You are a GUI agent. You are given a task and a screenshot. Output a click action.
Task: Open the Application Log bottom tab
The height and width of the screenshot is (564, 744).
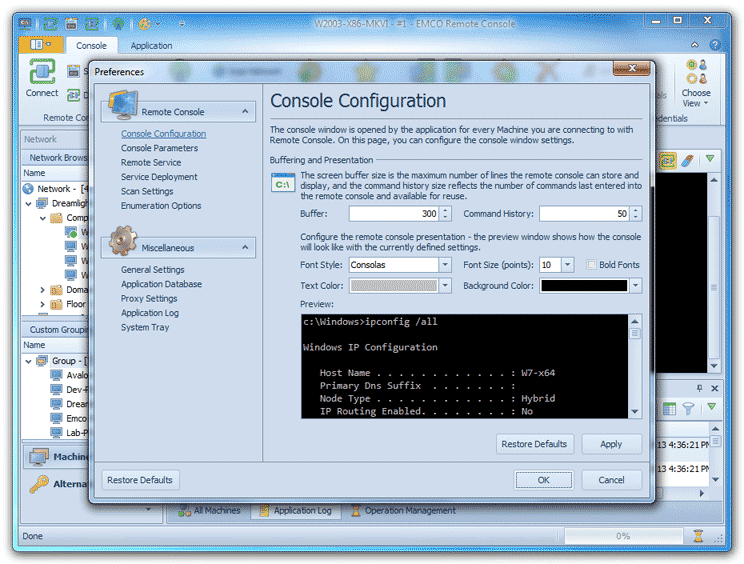(x=296, y=511)
